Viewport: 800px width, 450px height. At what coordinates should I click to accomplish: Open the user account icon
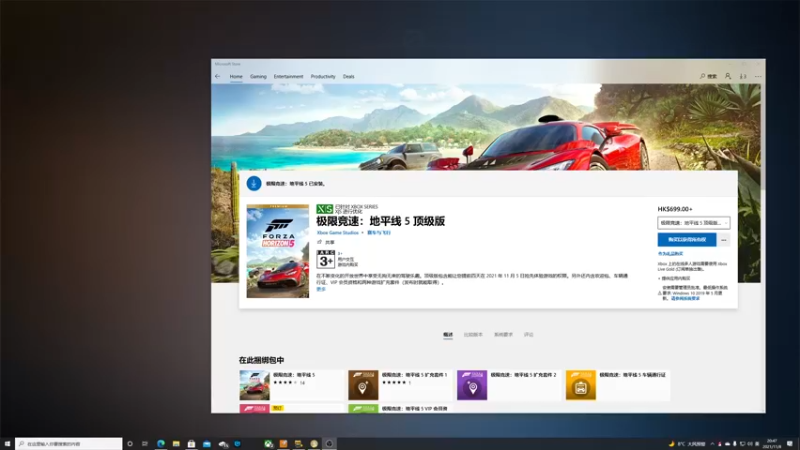pos(728,76)
